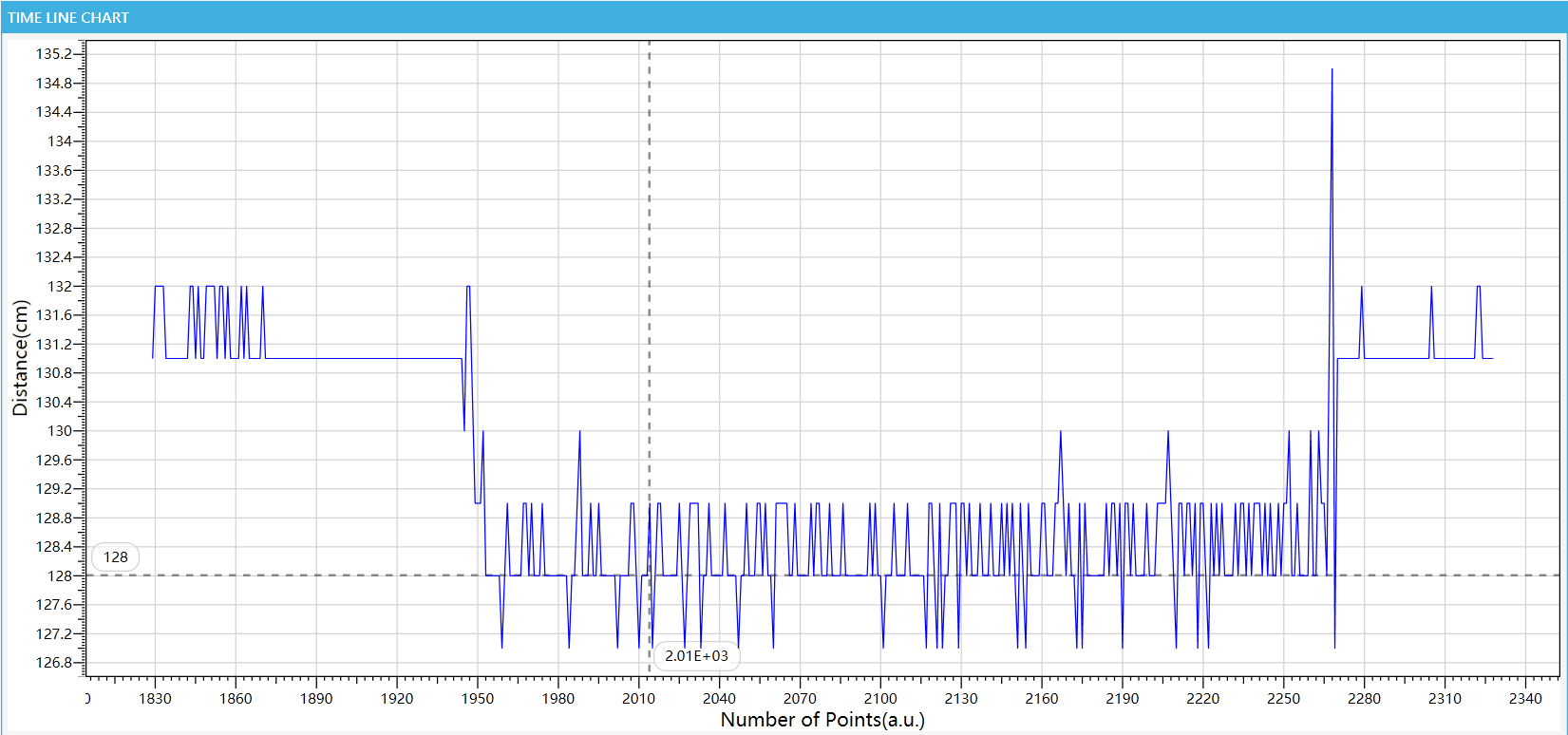Click the 2220 x-axis tick label
This screenshot has width=1568, height=735.
[x=1203, y=699]
